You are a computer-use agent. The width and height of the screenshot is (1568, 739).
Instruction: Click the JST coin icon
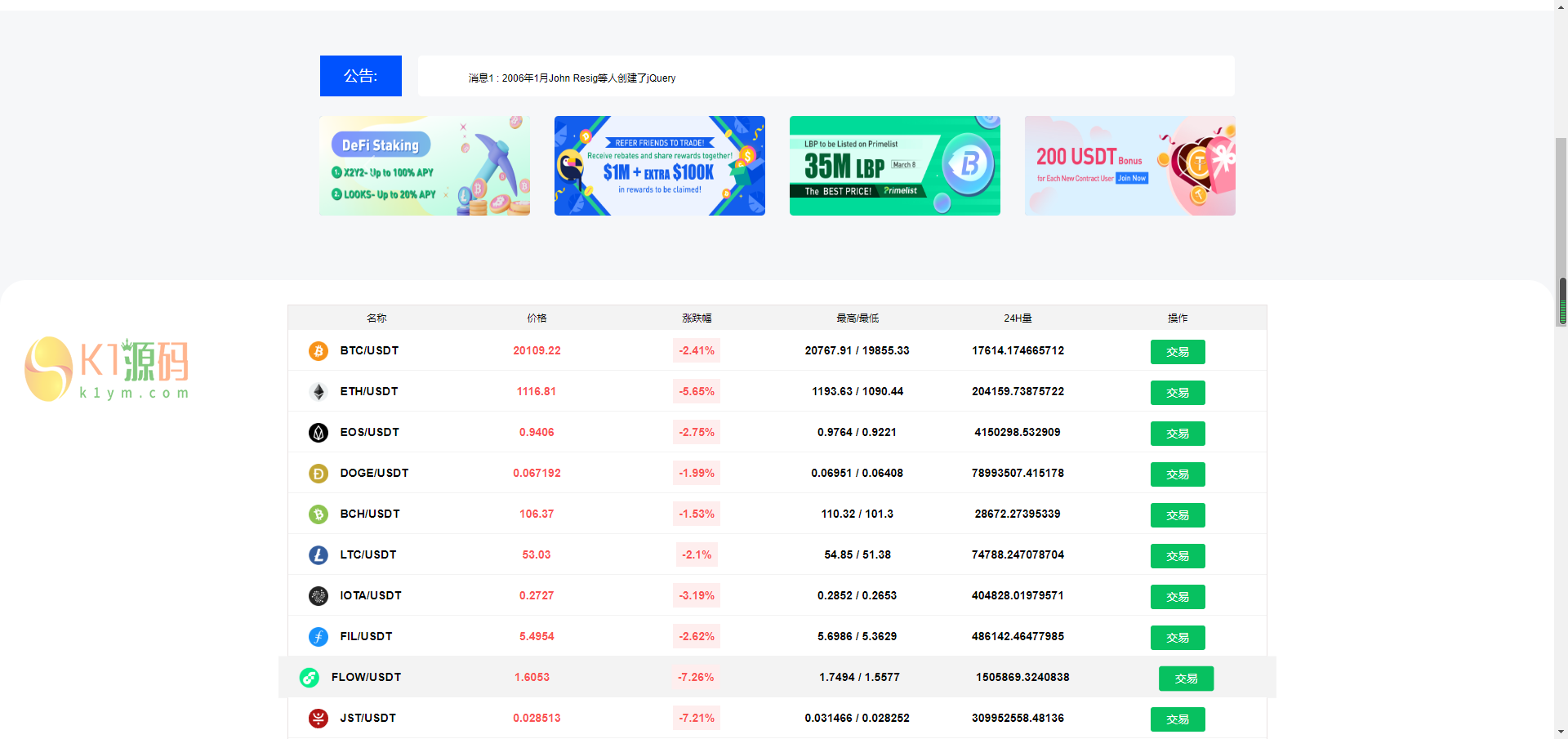[x=318, y=719]
